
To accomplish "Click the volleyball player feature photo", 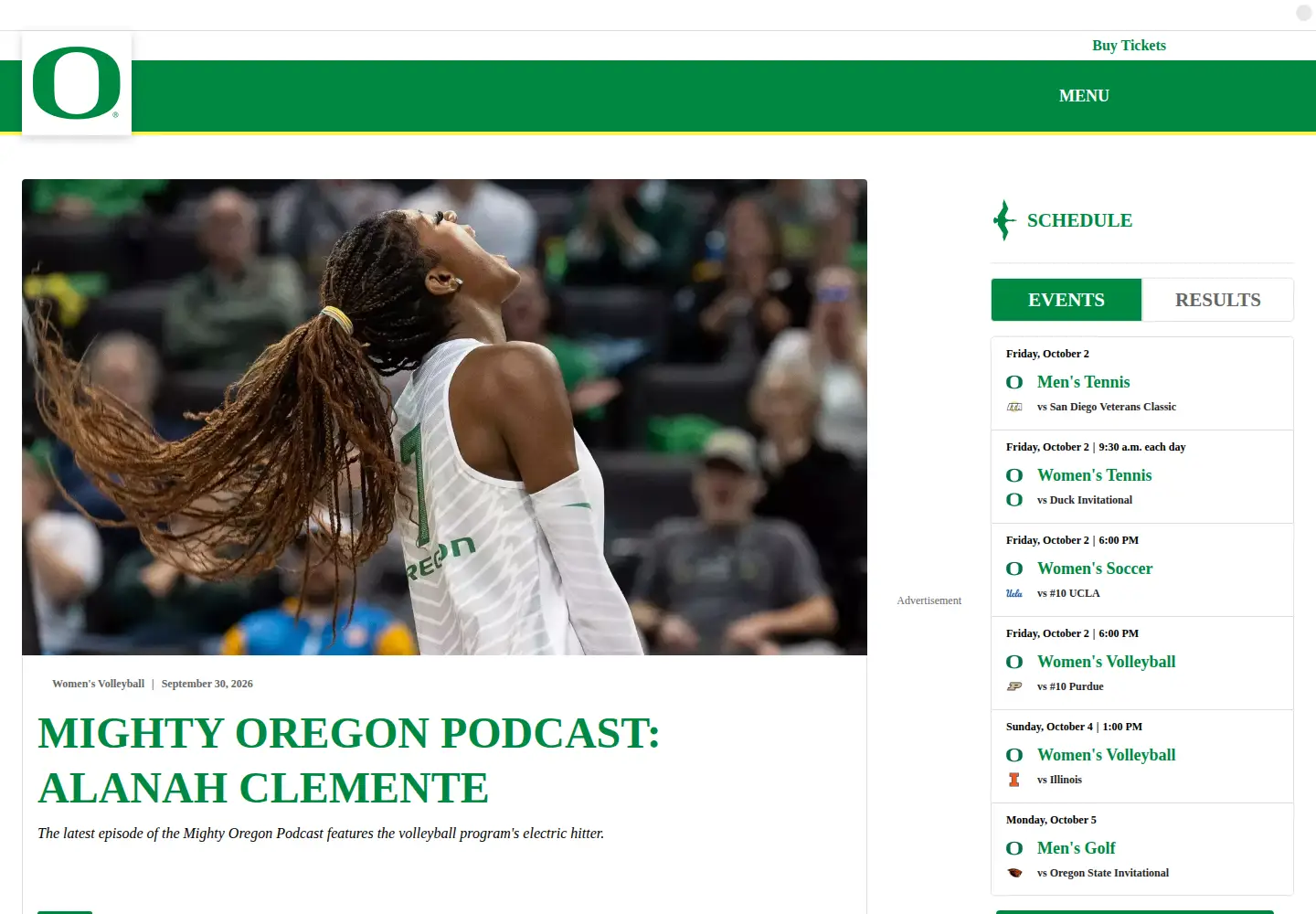I will [444, 417].
